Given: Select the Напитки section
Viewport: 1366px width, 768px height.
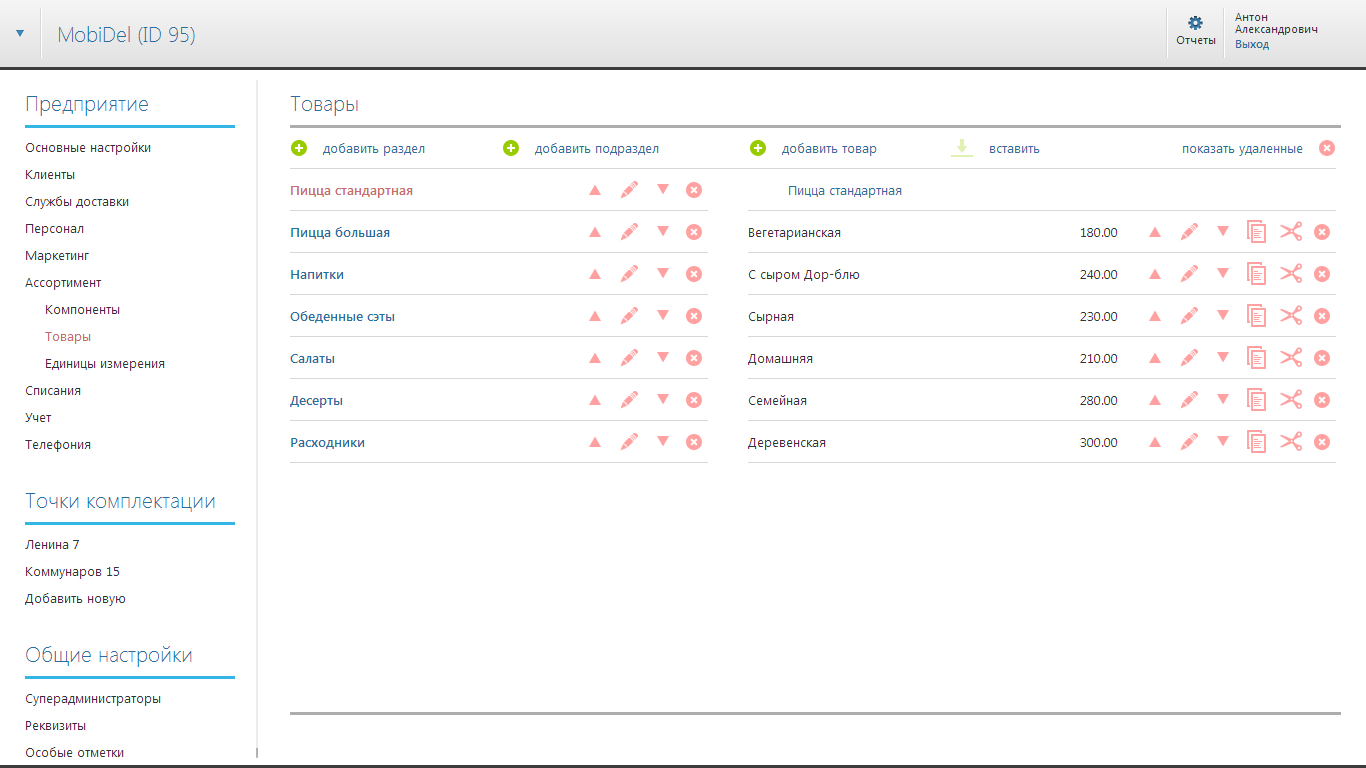Looking at the screenshot, I should pyautogui.click(x=317, y=274).
